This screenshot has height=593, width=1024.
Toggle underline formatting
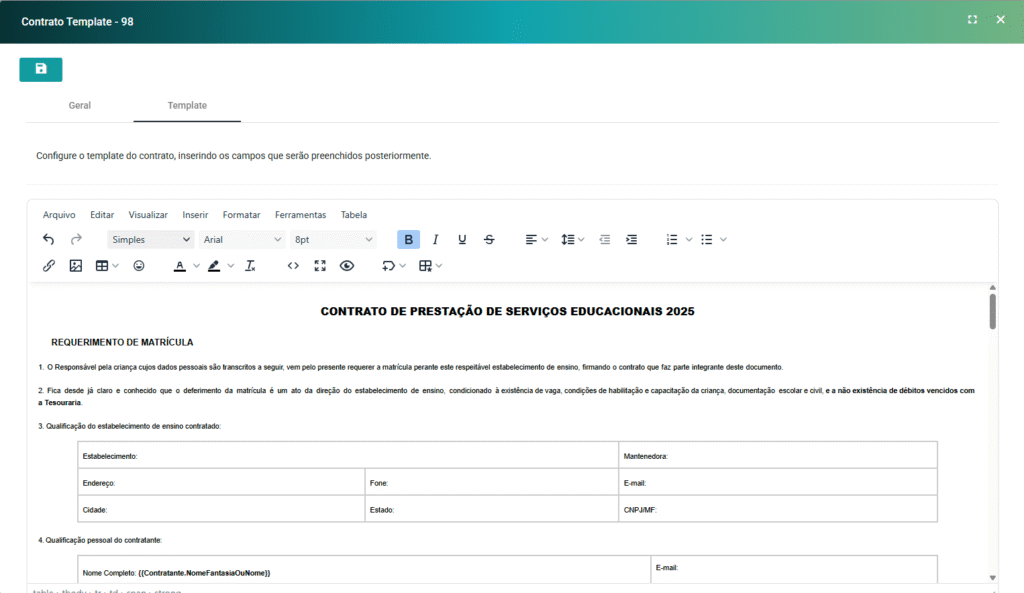tap(462, 239)
